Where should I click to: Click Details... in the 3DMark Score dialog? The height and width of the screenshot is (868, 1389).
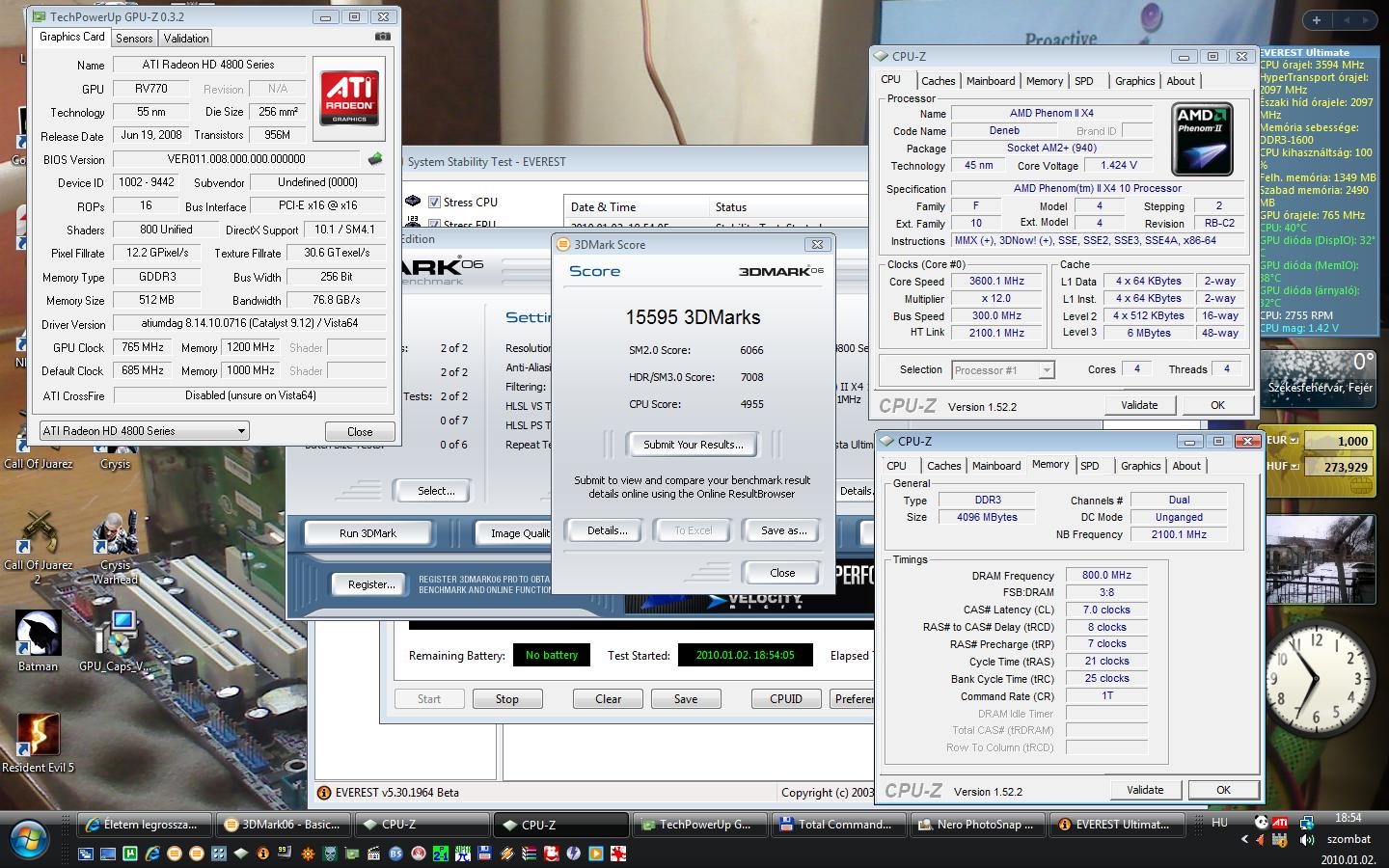point(607,530)
